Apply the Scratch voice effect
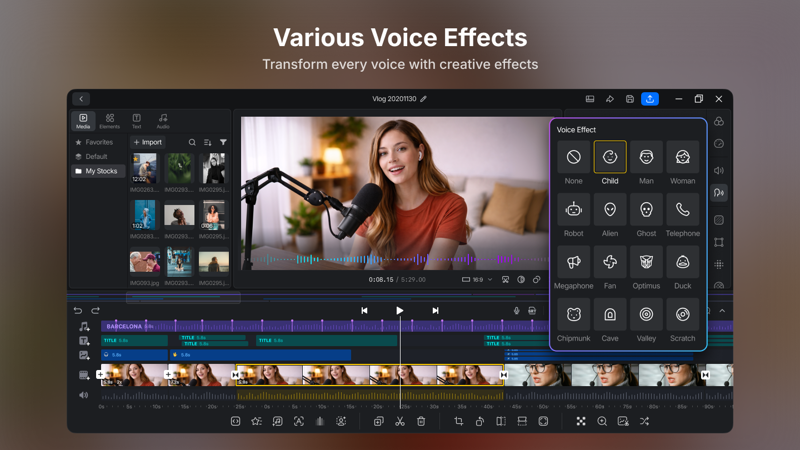The height and width of the screenshot is (450, 800). tap(683, 315)
